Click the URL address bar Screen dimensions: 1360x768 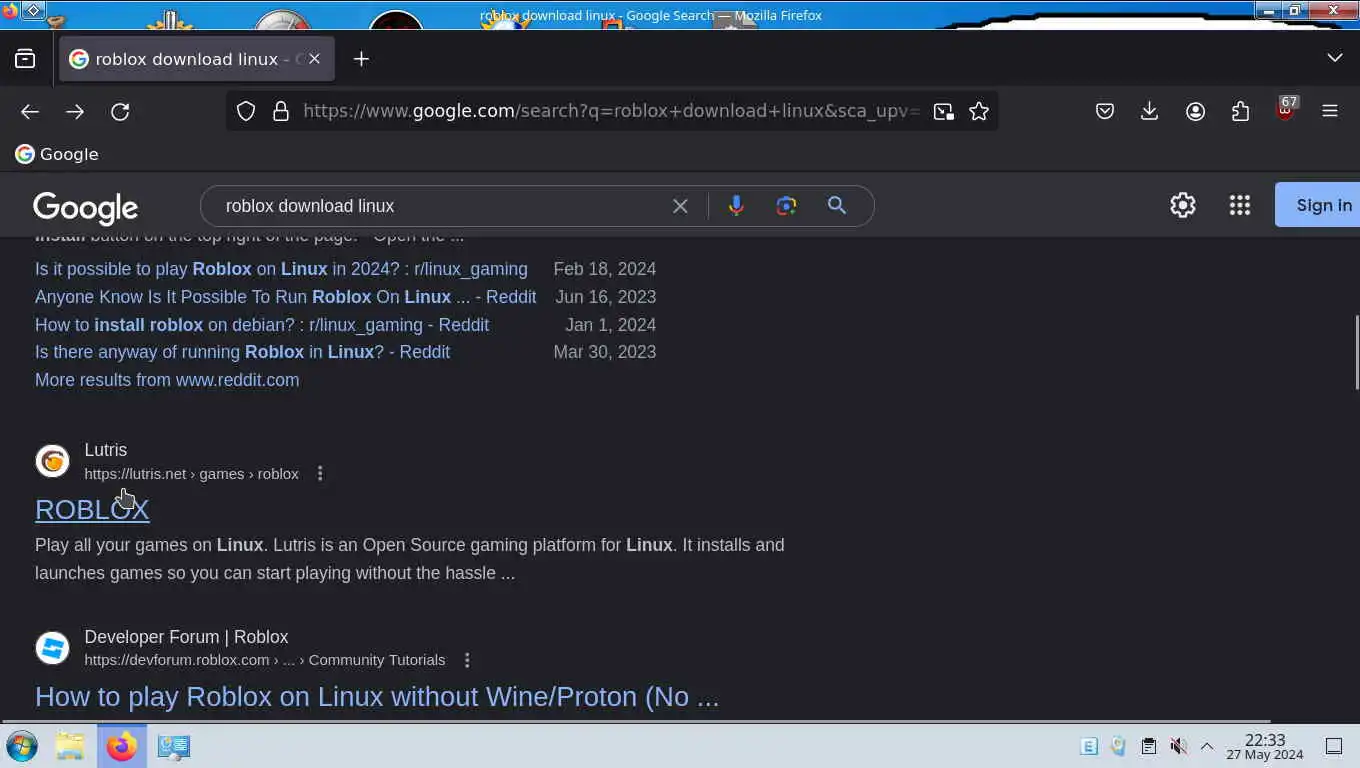(x=610, y=111)
